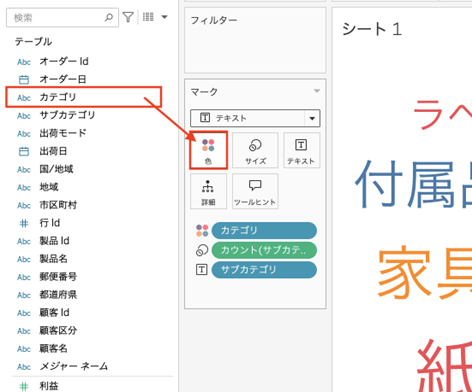Select the 国/地域 field
This screenshot has width=472, height=392.
[x=56, y=169]
